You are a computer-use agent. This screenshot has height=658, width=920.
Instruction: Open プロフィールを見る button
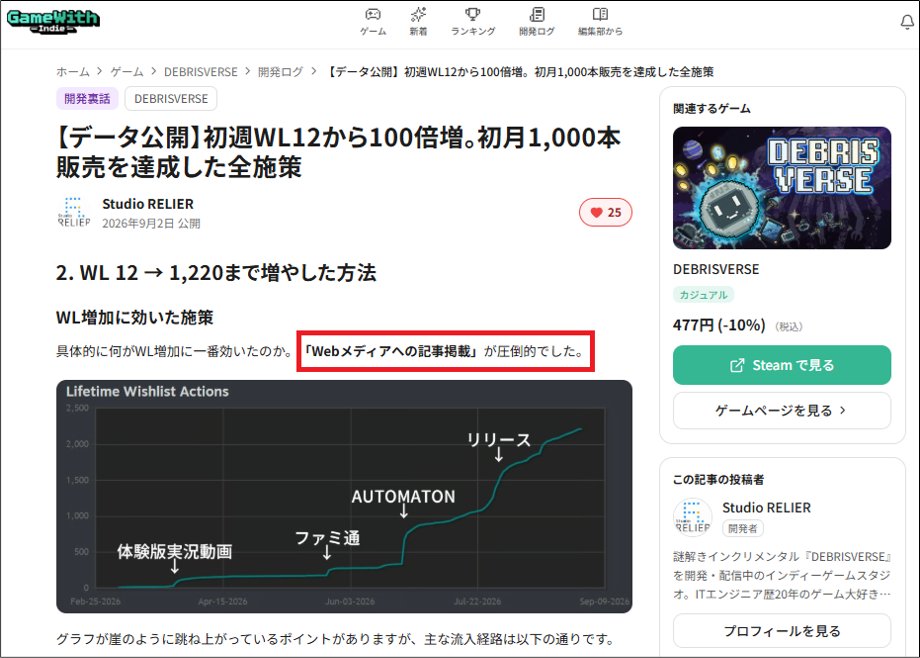coord(782,631)
